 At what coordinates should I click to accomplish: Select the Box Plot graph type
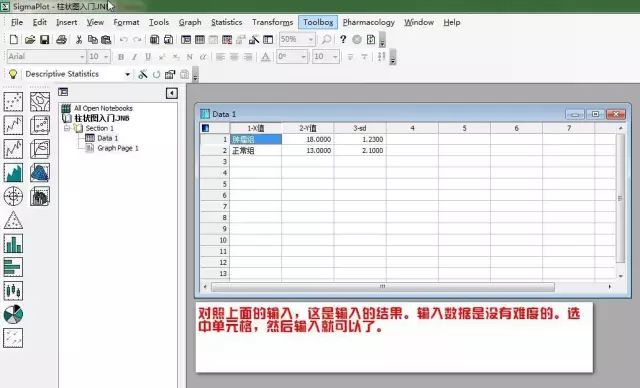click(x=13, y=291)
